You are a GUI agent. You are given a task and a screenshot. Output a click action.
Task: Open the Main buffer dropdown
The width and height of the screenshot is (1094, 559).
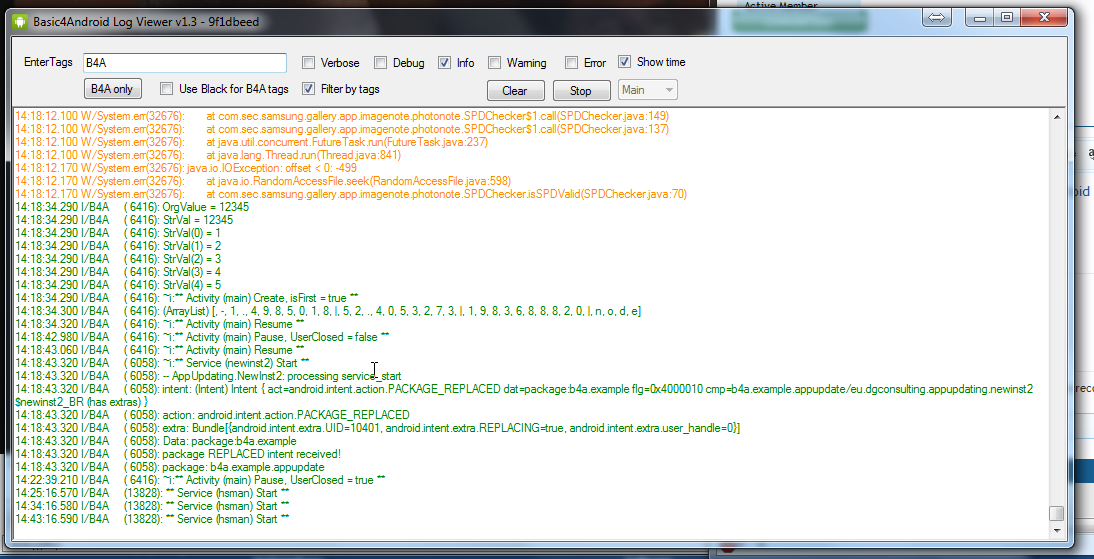[647, 90]
